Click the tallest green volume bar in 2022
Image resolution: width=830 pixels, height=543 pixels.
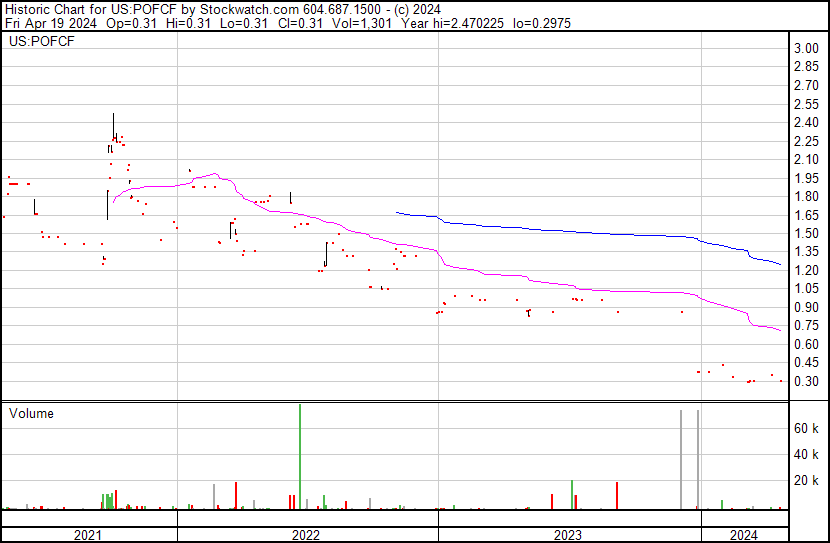coord(300,456)
